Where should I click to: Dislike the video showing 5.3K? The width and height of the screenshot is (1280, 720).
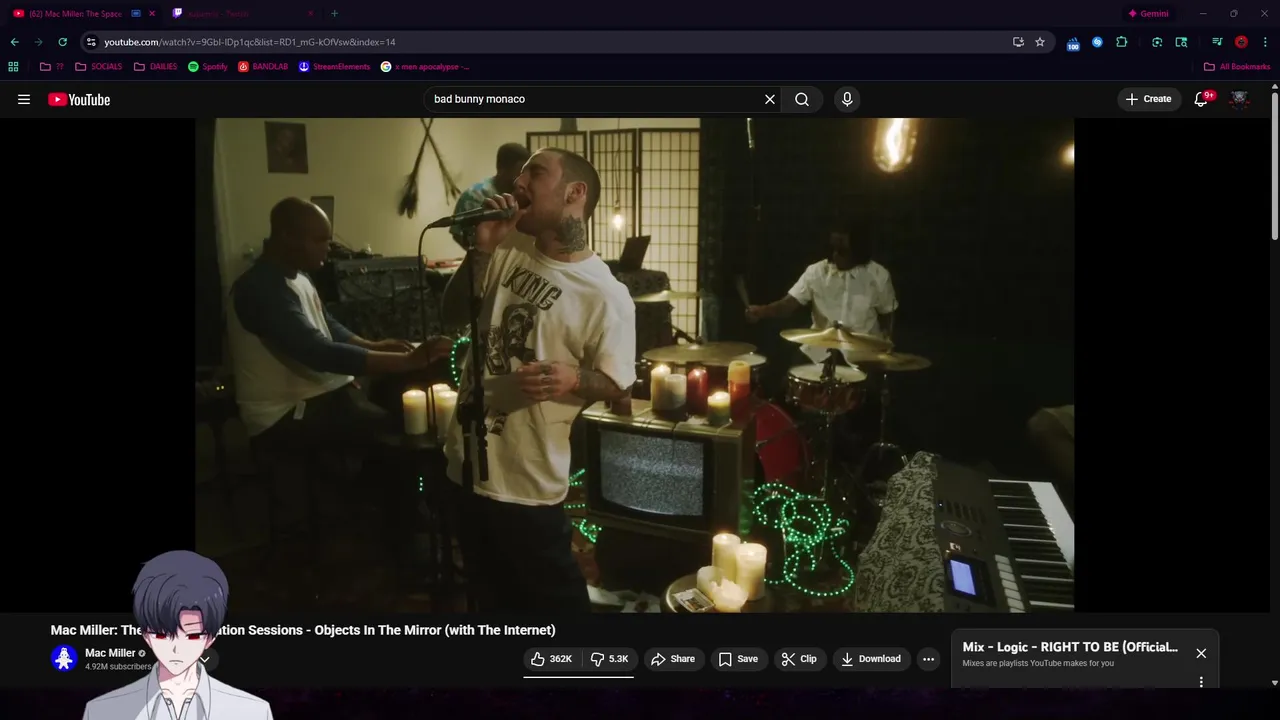[609, 659]
